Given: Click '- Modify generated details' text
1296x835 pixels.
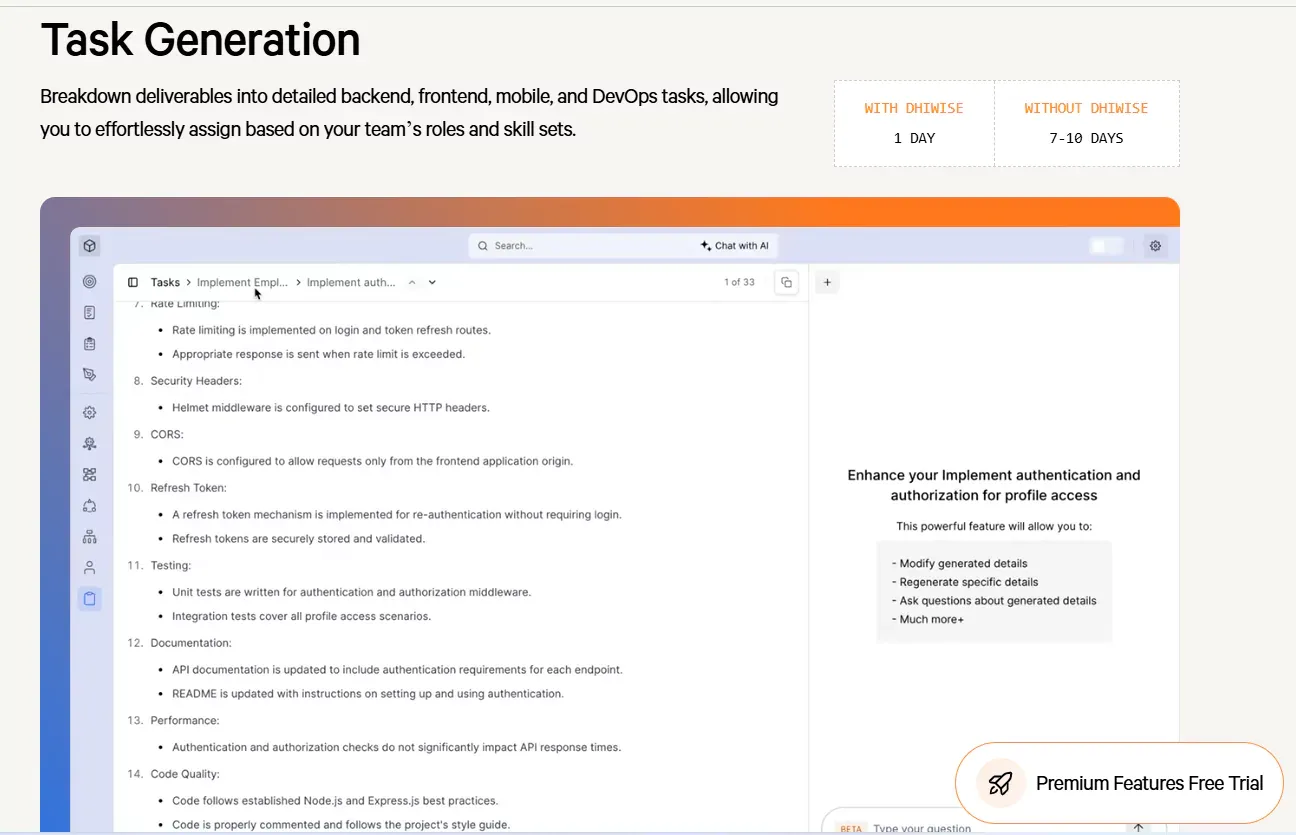Looking at the screenshot, I should [959, 563].
